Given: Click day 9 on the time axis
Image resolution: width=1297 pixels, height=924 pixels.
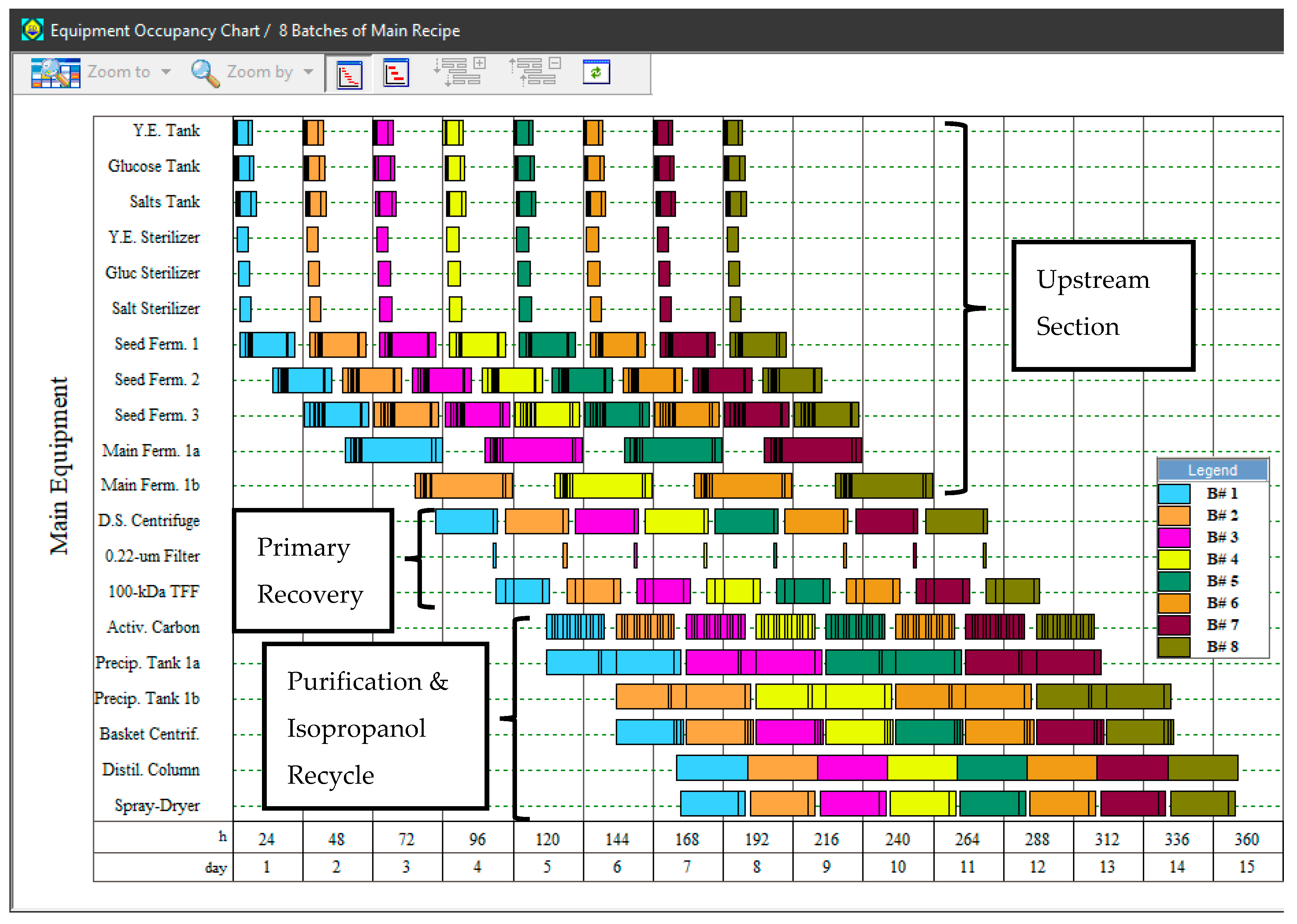Looking at the screenshot, I should 826,867.
